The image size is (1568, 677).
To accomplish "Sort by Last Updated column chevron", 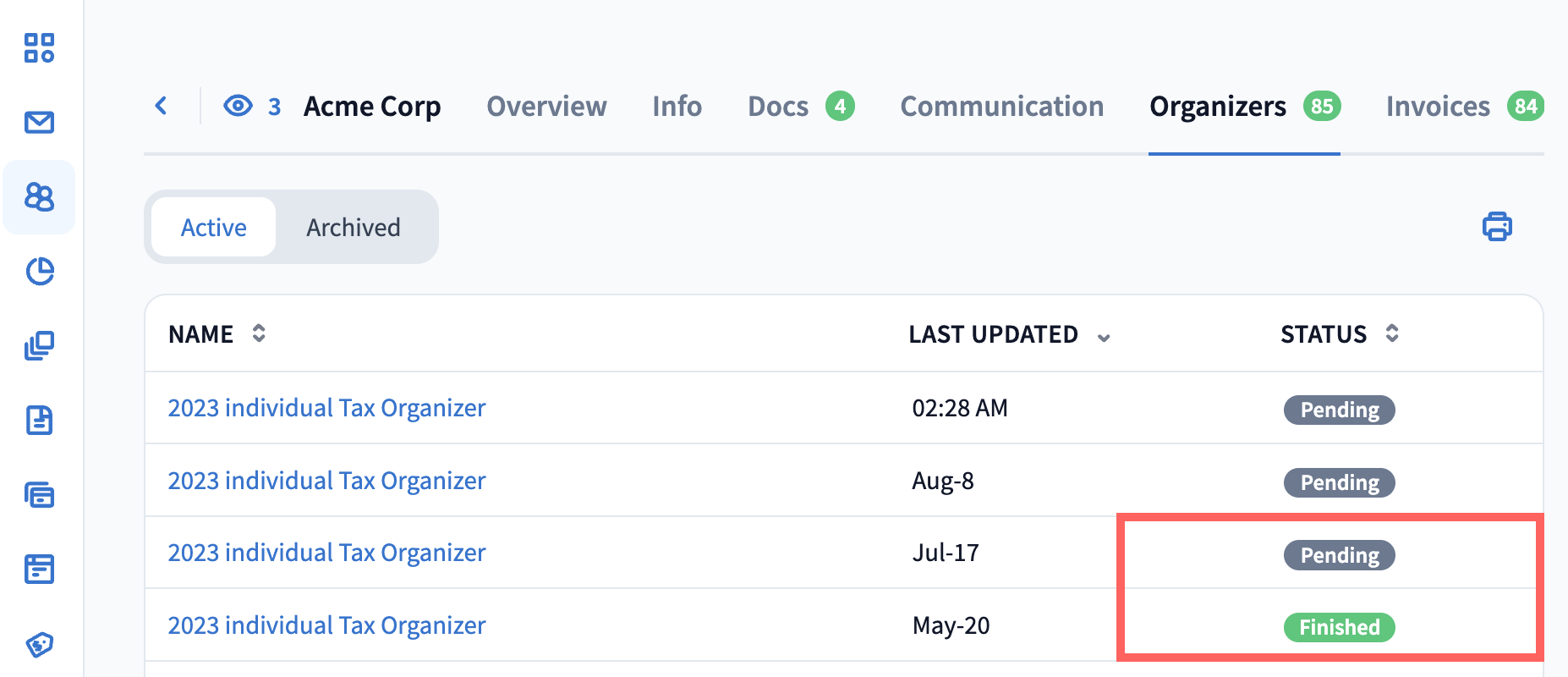I will point(1104,337).
